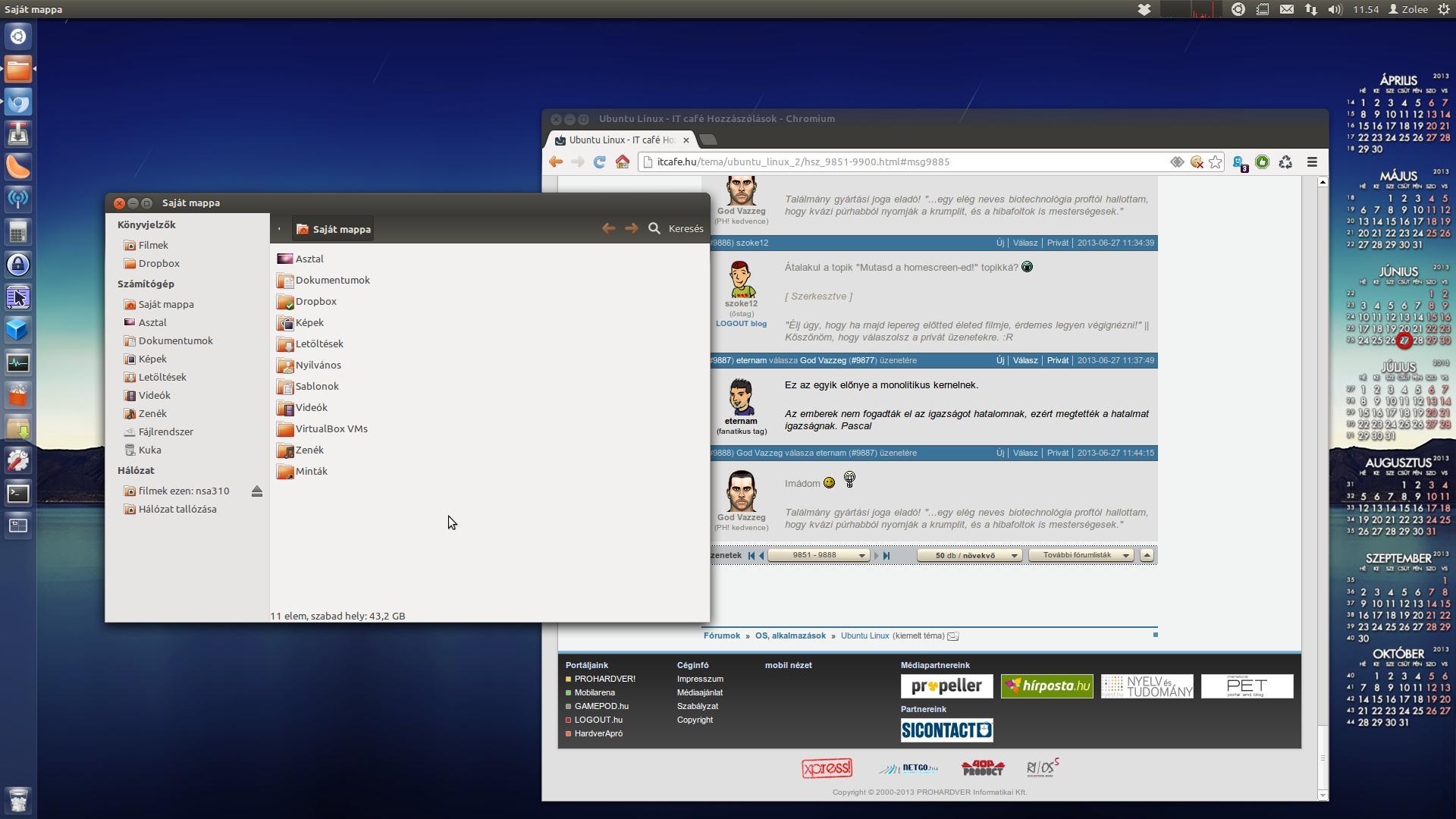Screen dimensions: 1456x819
Task: Open the Chromium menu hamburger icon
Action: (1312, 162)
